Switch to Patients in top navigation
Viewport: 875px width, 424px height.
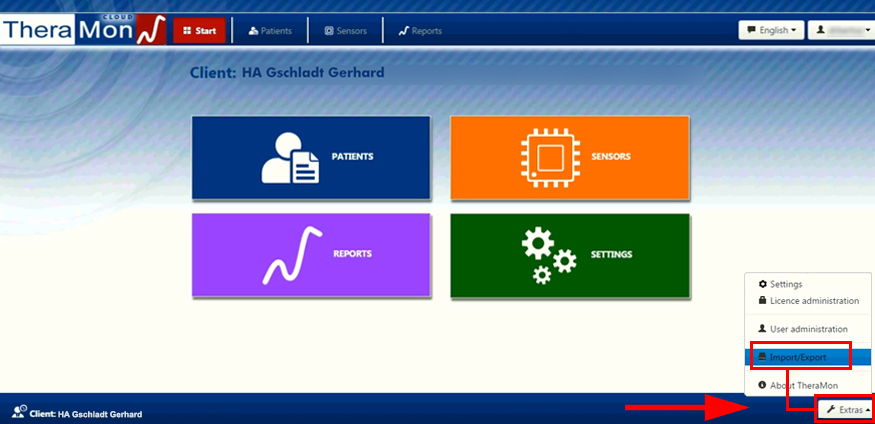click(270, 31)
